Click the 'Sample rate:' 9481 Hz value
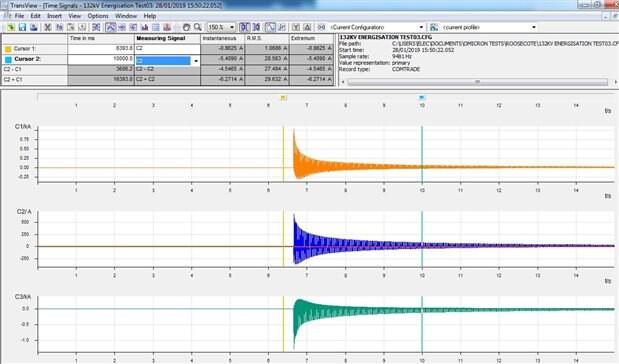 pyautogui.click(x=402, y=56)
